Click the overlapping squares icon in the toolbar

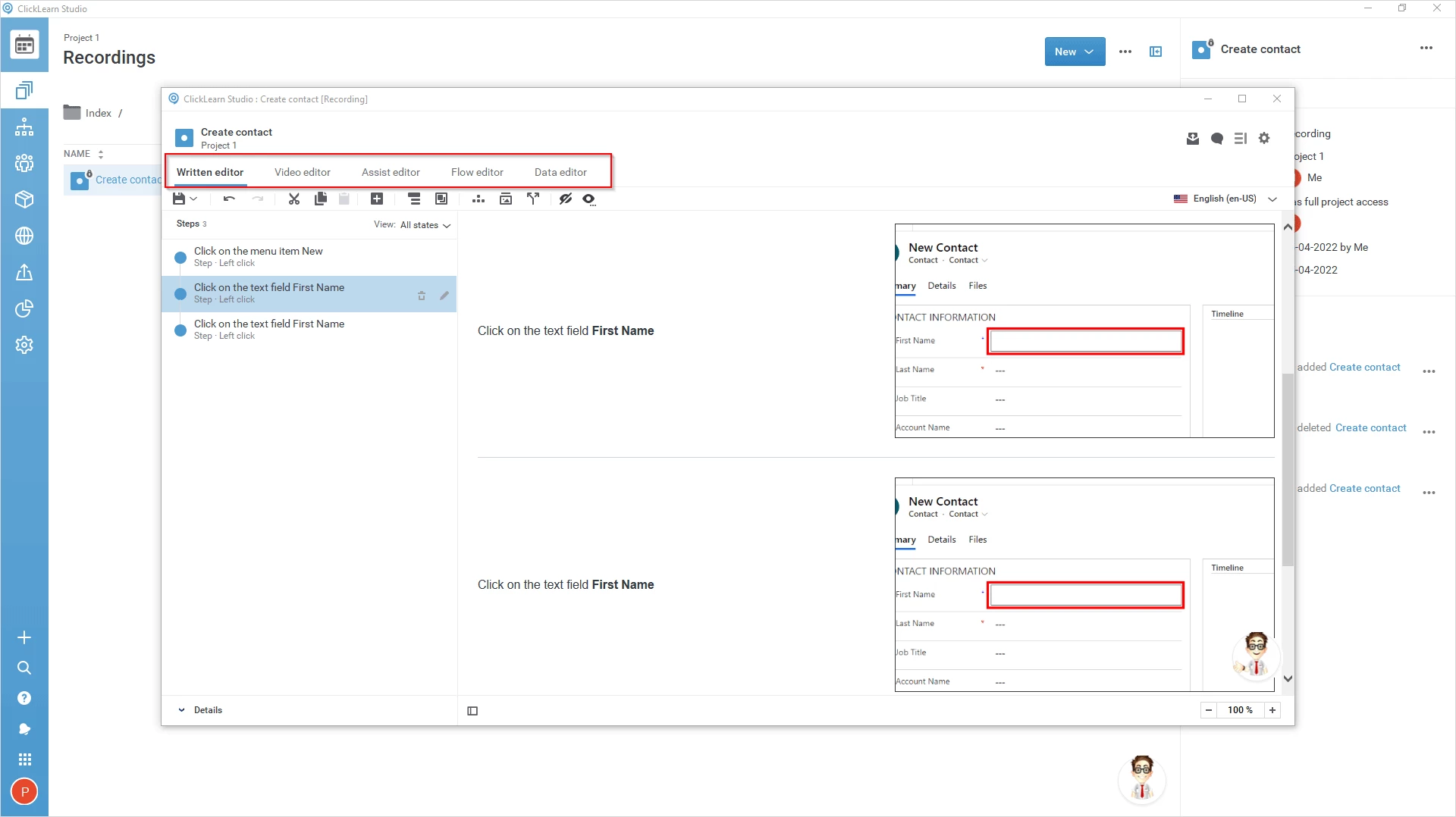pos(441,199)
